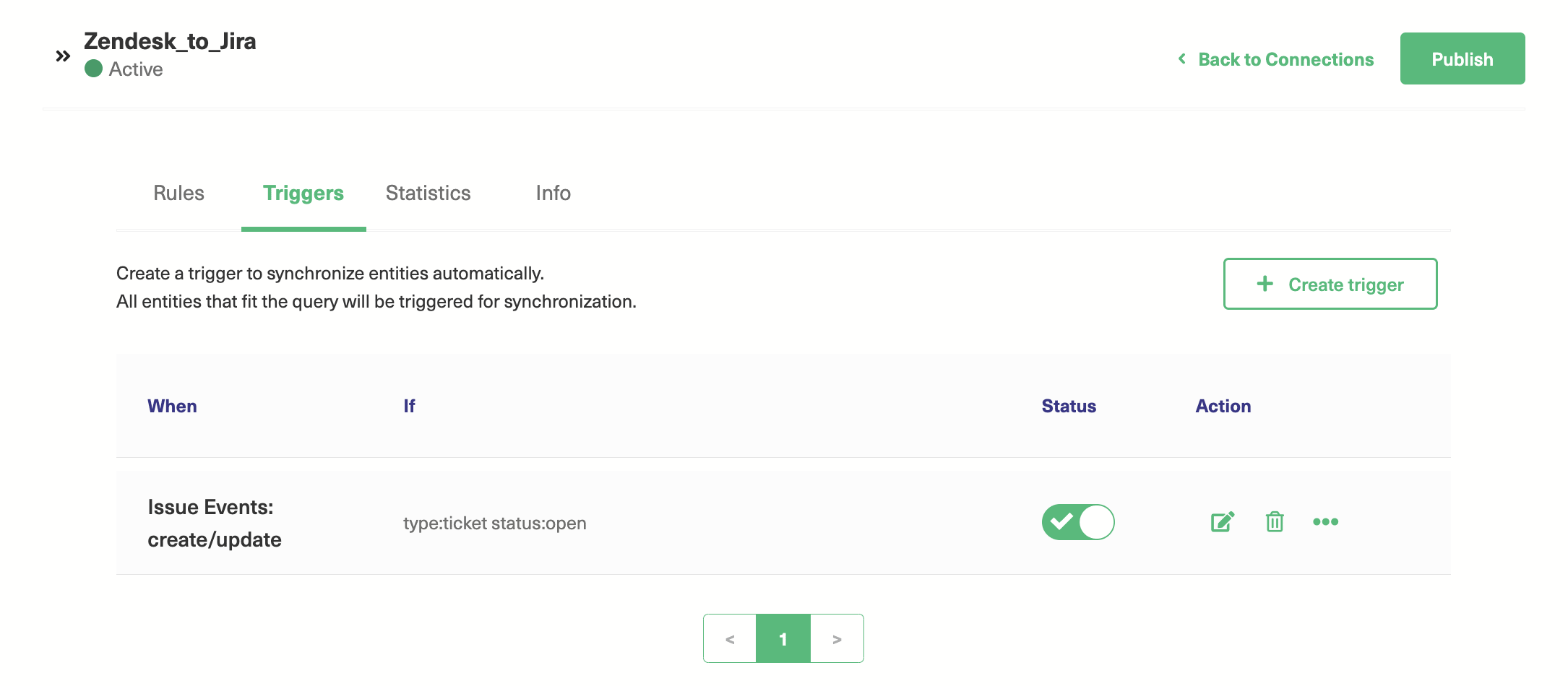Switch to the Rules tab
1568x686 pixels.
click(178, 194)
